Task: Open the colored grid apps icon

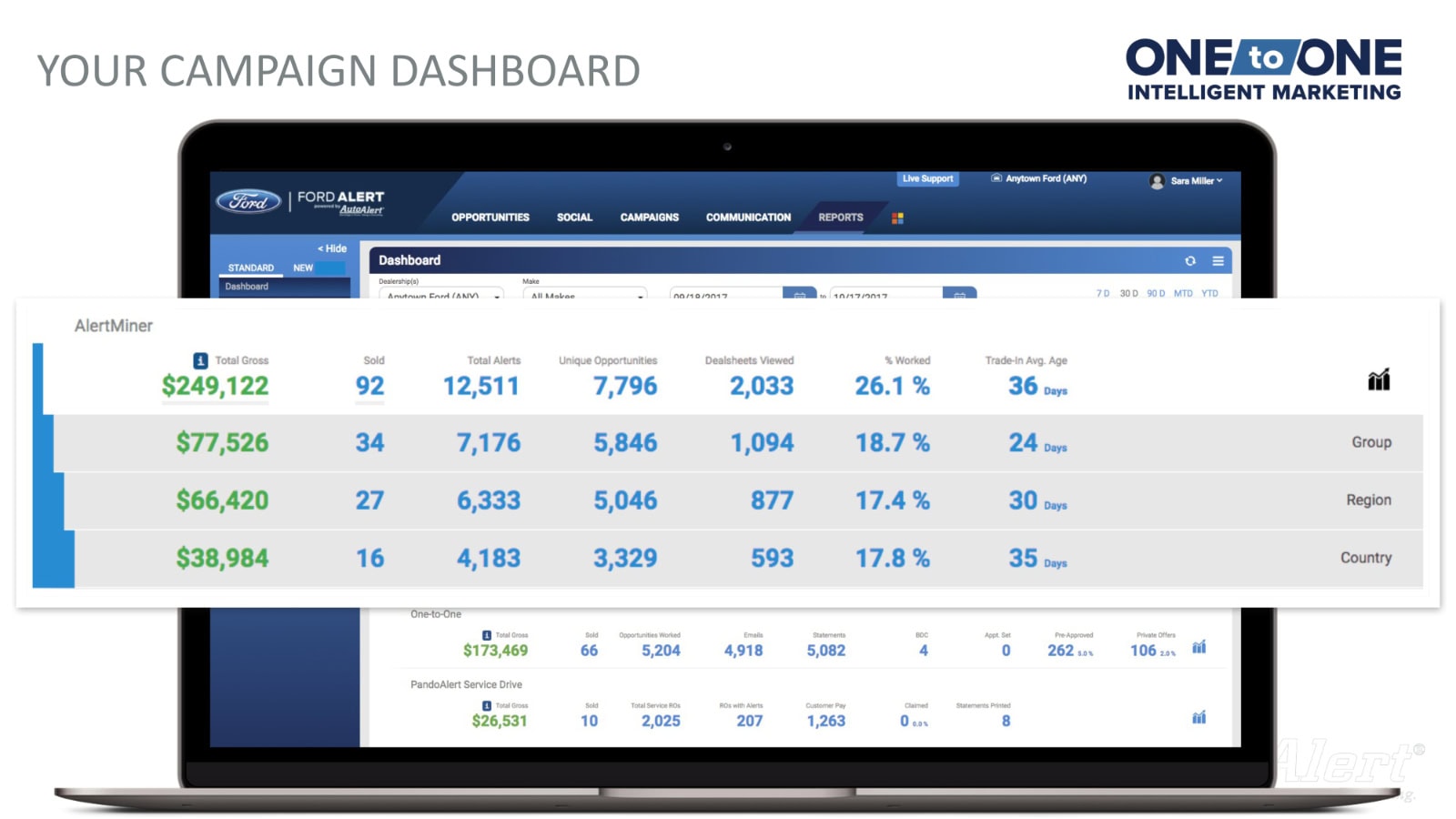Action: [x=897, y=218]
